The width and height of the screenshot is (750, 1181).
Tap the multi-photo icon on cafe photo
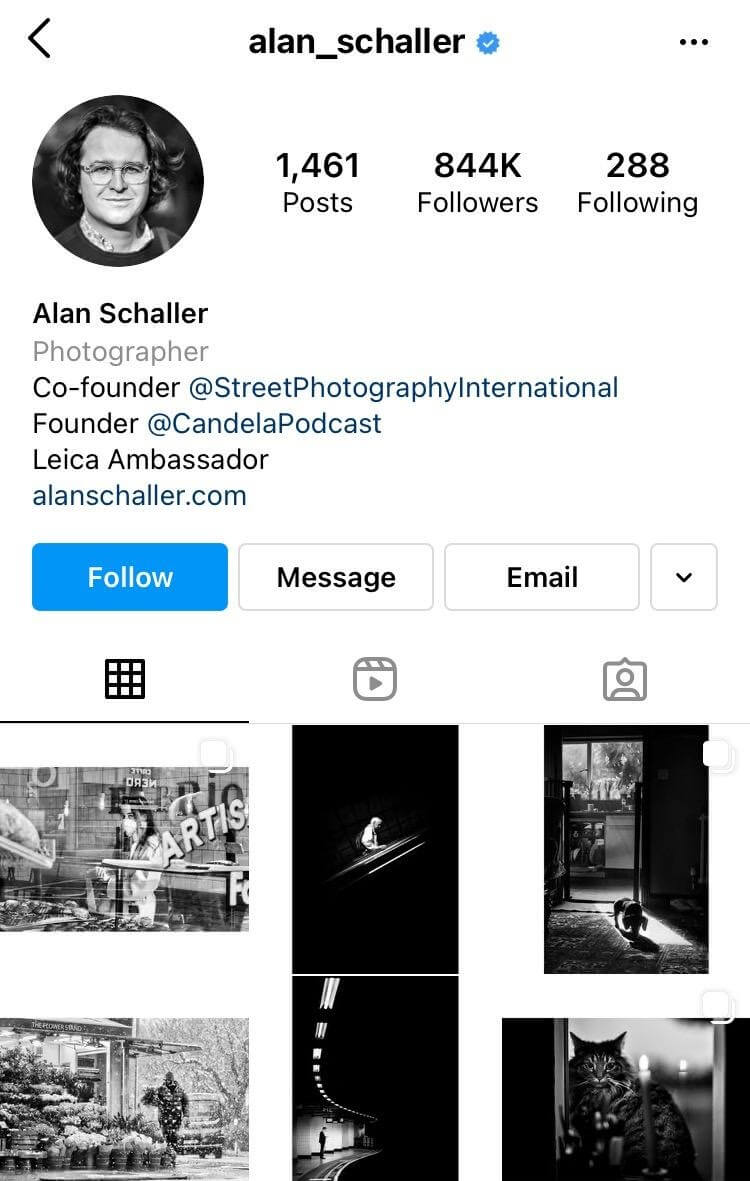tap(216, 756)
